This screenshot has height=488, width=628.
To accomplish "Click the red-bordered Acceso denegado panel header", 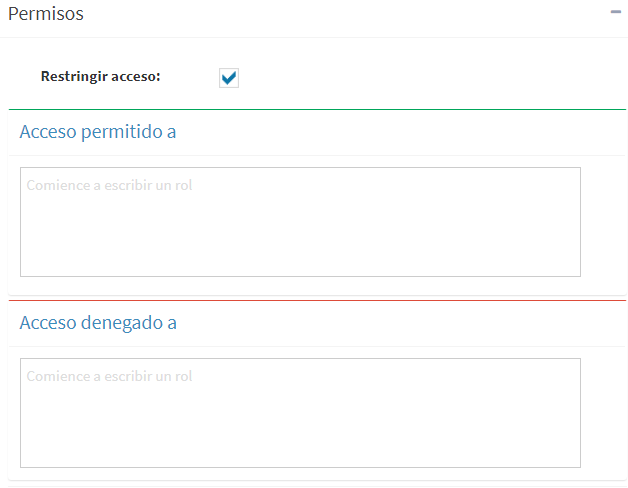I will pos(317,323).
